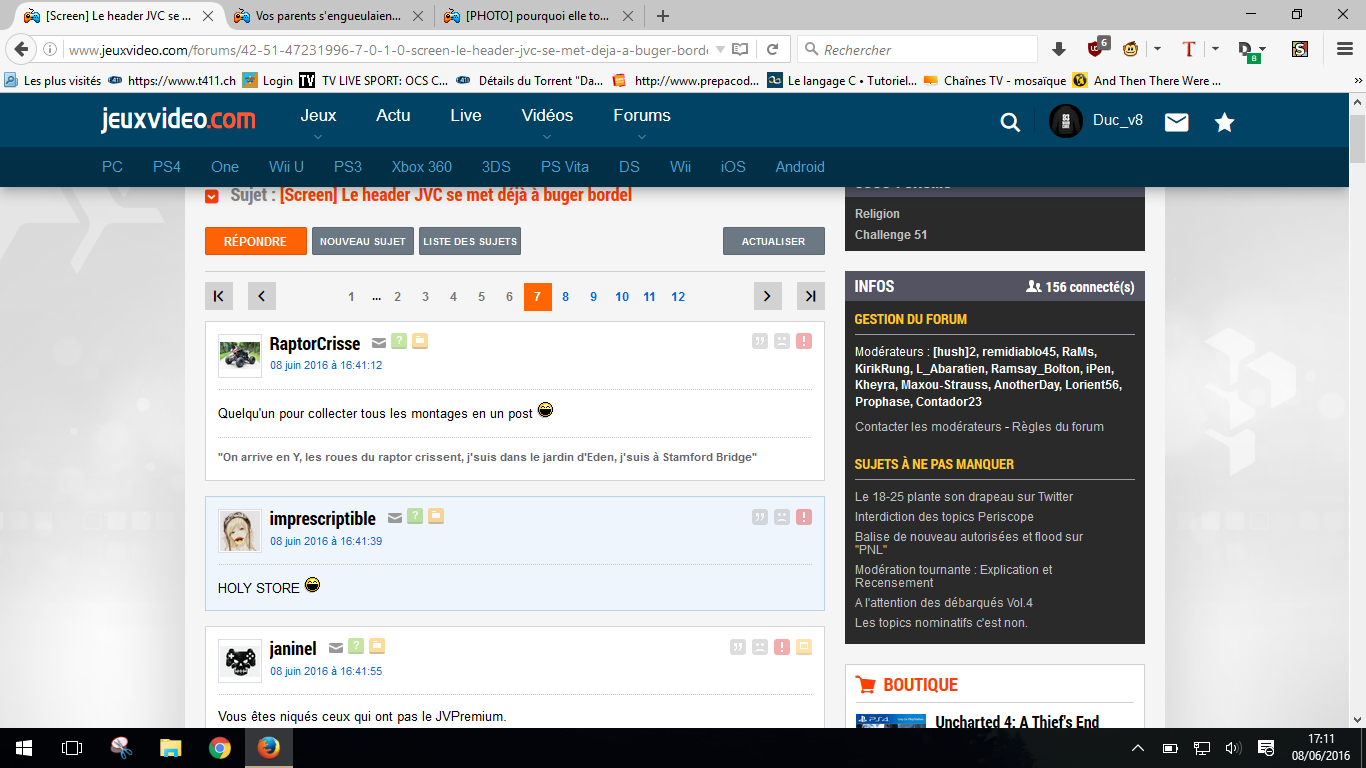
Task: Click colorful S extension icon
Action: pos(1300,49)
